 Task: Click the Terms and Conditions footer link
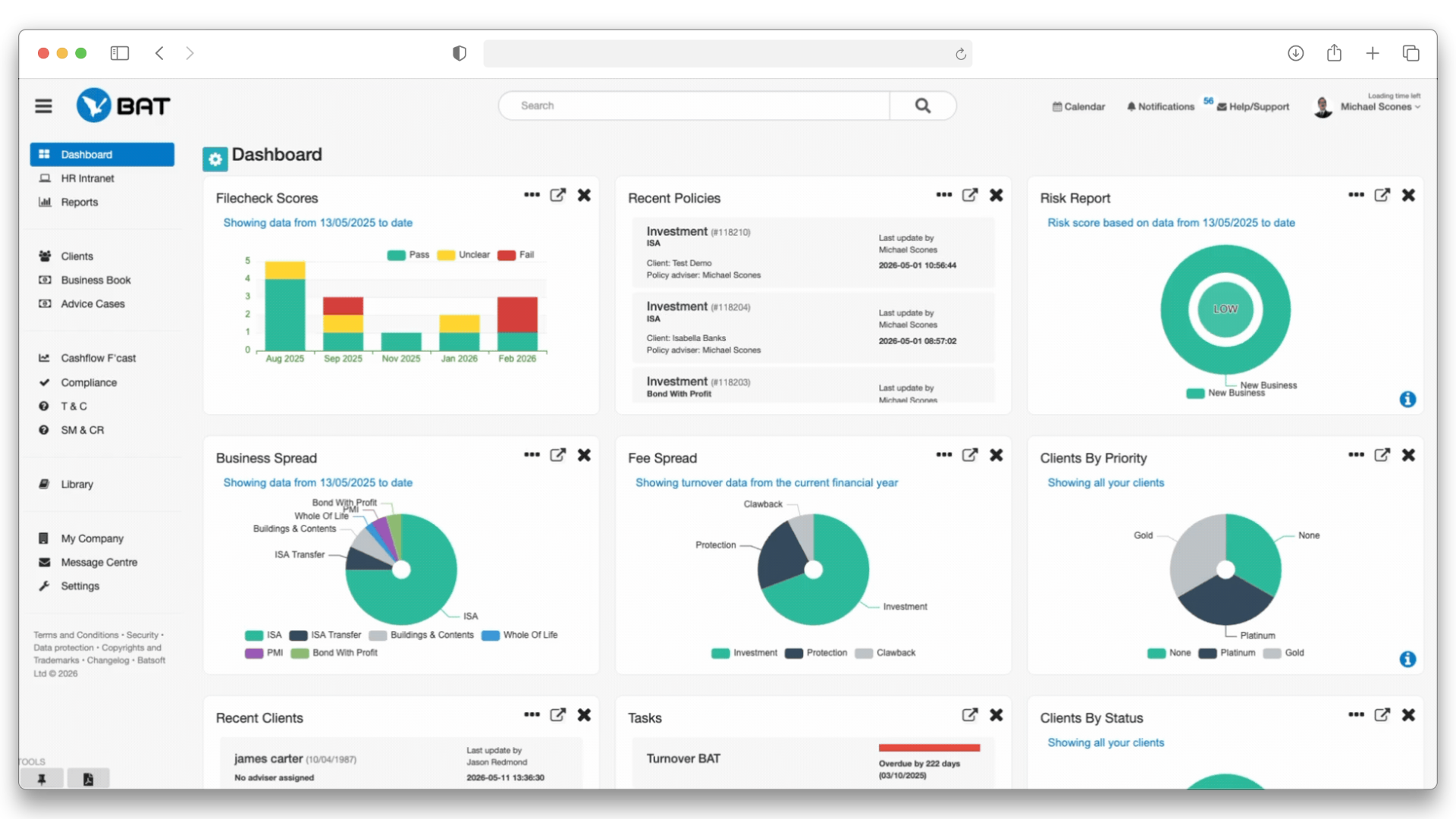click(76, 635)
